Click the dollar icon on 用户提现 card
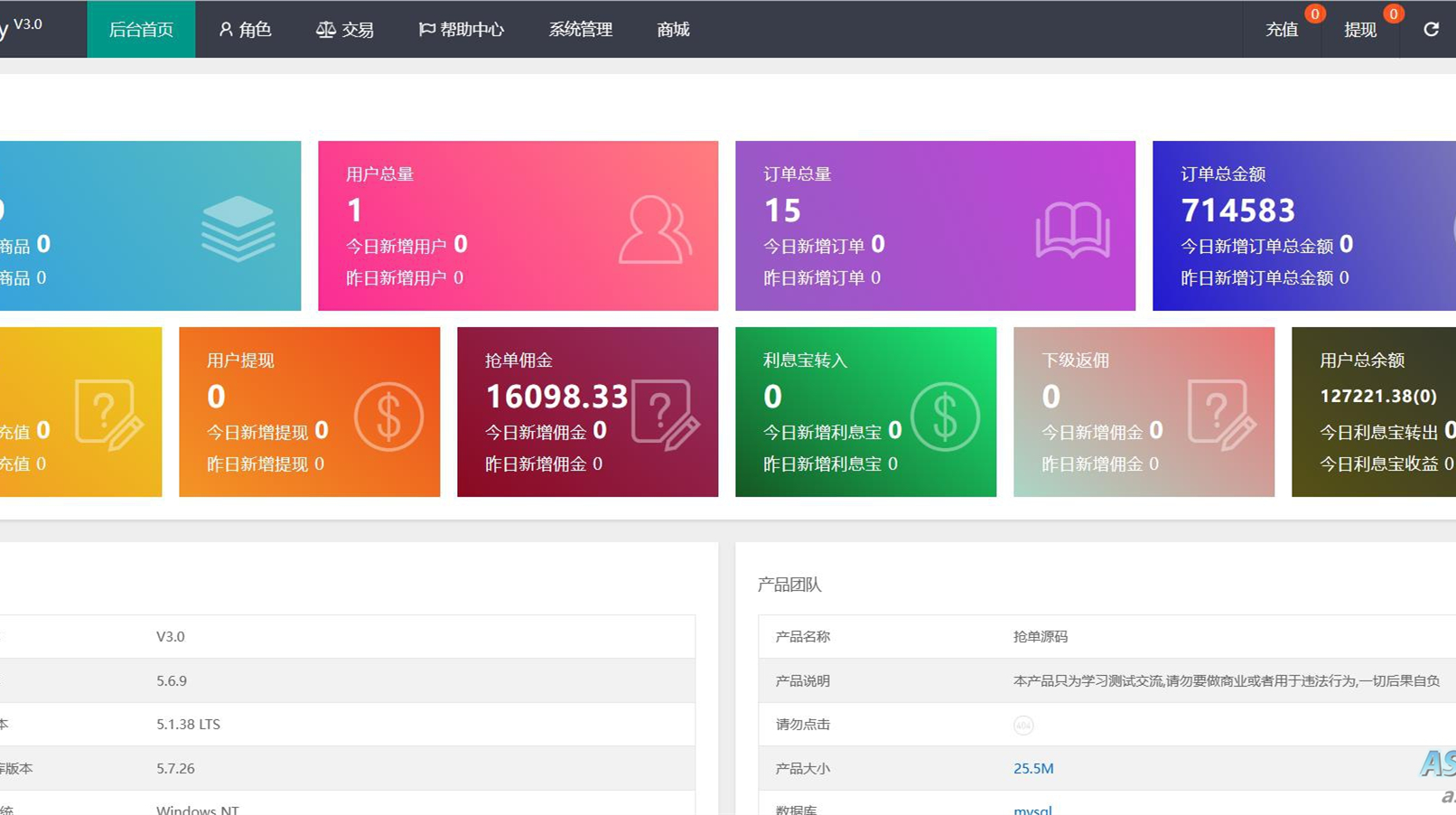This screenshot has height=815, width=1456. coord(388,417)
